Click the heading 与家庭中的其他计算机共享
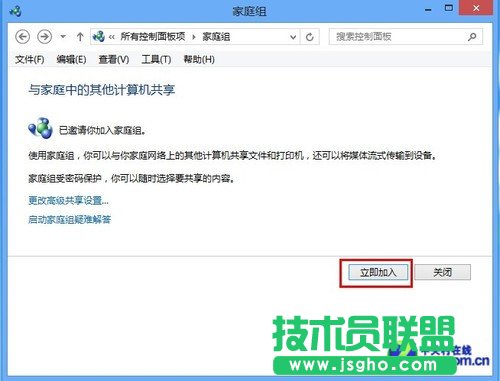The width and height of the screenshot is (500, 381). [x=102, y=90]
